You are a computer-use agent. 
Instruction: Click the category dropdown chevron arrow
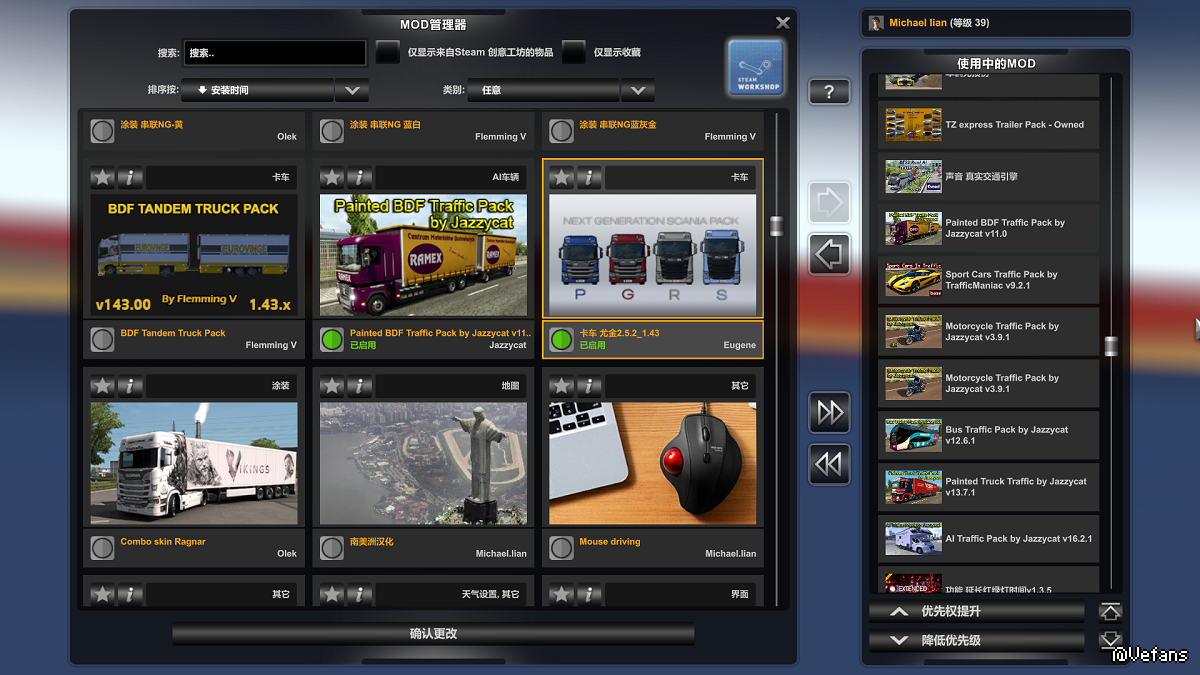638,90
